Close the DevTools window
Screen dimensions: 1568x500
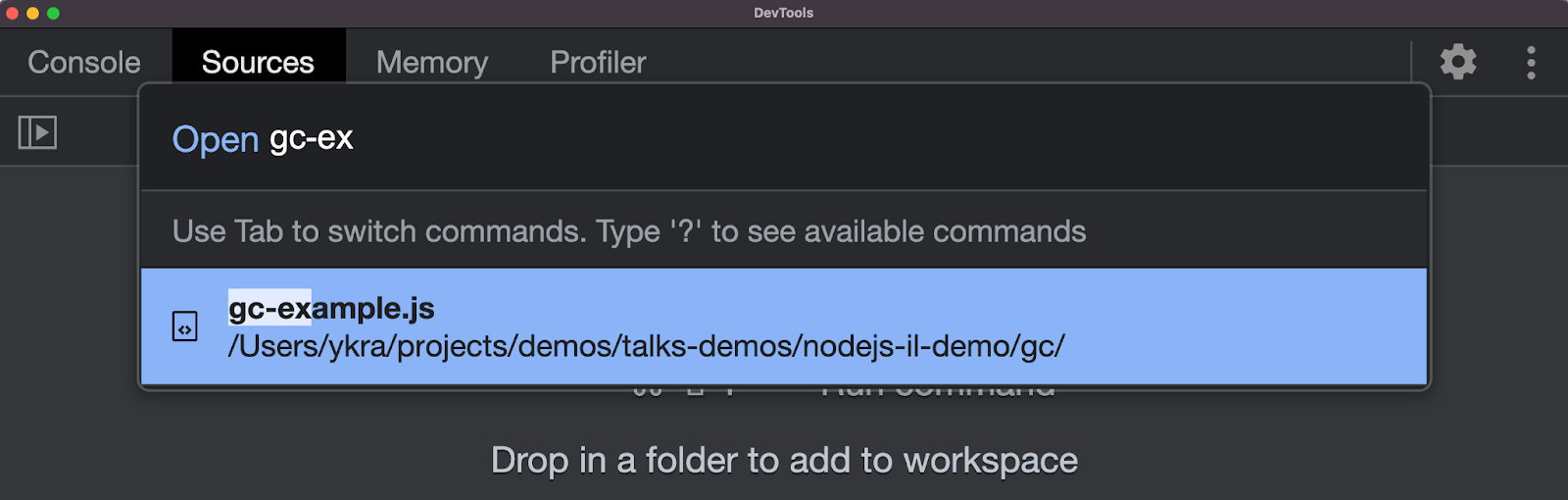12,13
